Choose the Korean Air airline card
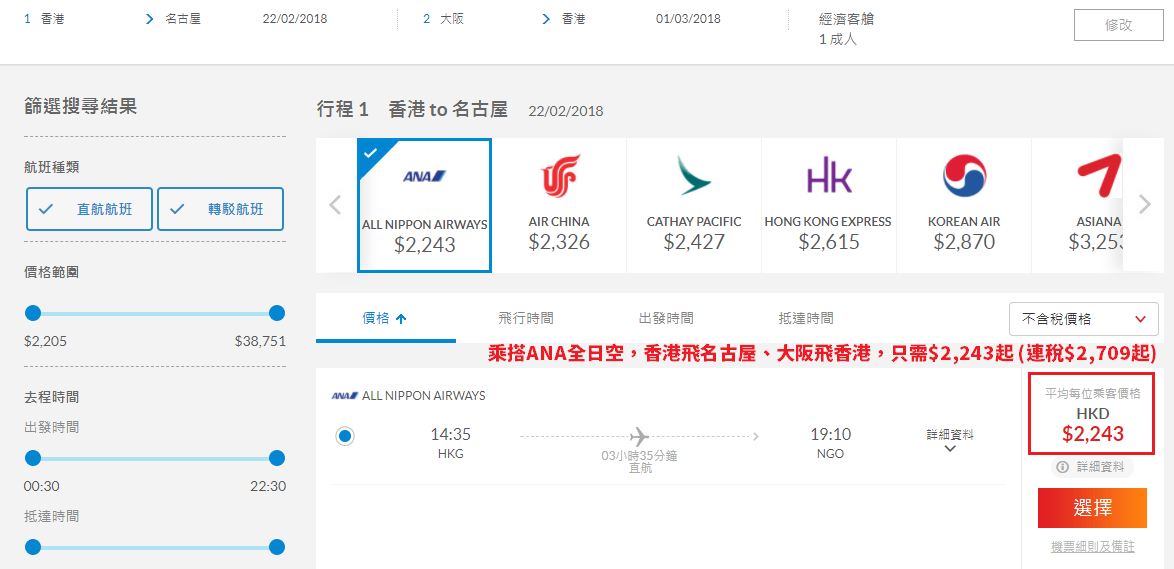 click(964, 205)
